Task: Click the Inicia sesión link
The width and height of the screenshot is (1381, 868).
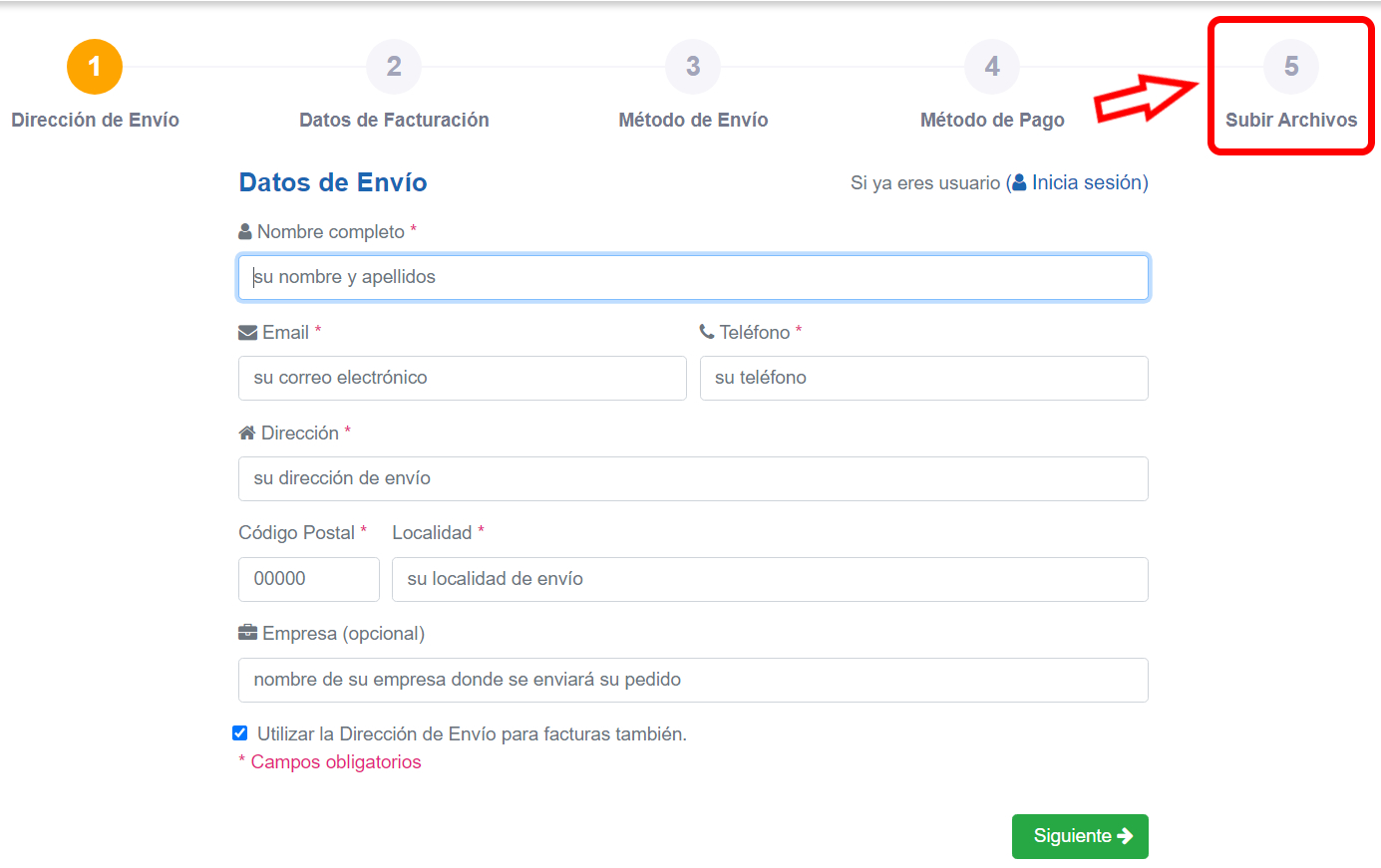Action: click(x=1087, y=182)
